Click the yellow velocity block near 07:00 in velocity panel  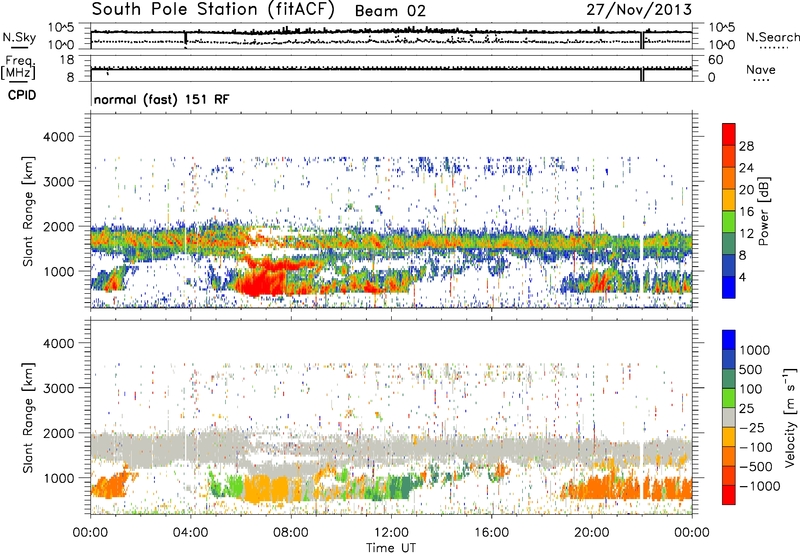(265, 489)
